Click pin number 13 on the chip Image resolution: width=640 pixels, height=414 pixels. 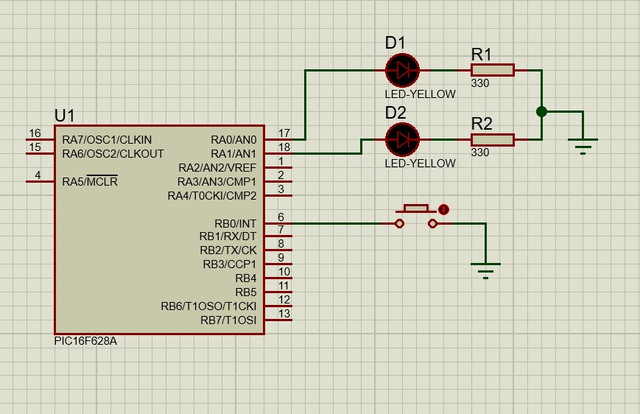284,314
